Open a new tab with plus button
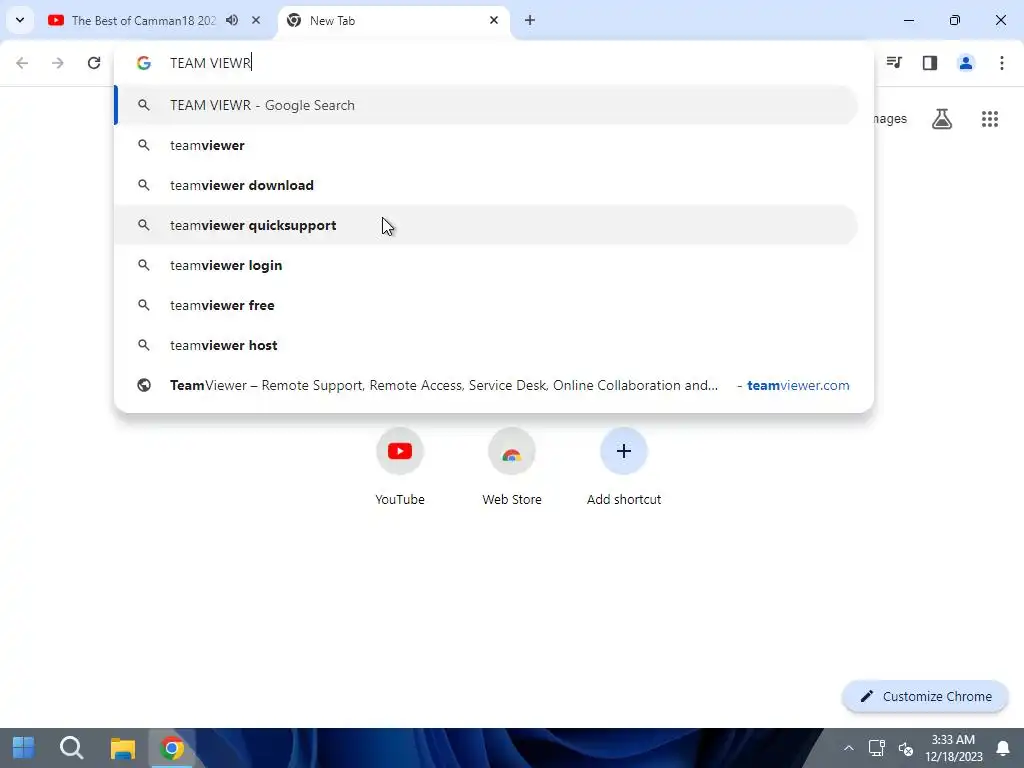This screenshot has height=768, width=1024. point(530,20)
